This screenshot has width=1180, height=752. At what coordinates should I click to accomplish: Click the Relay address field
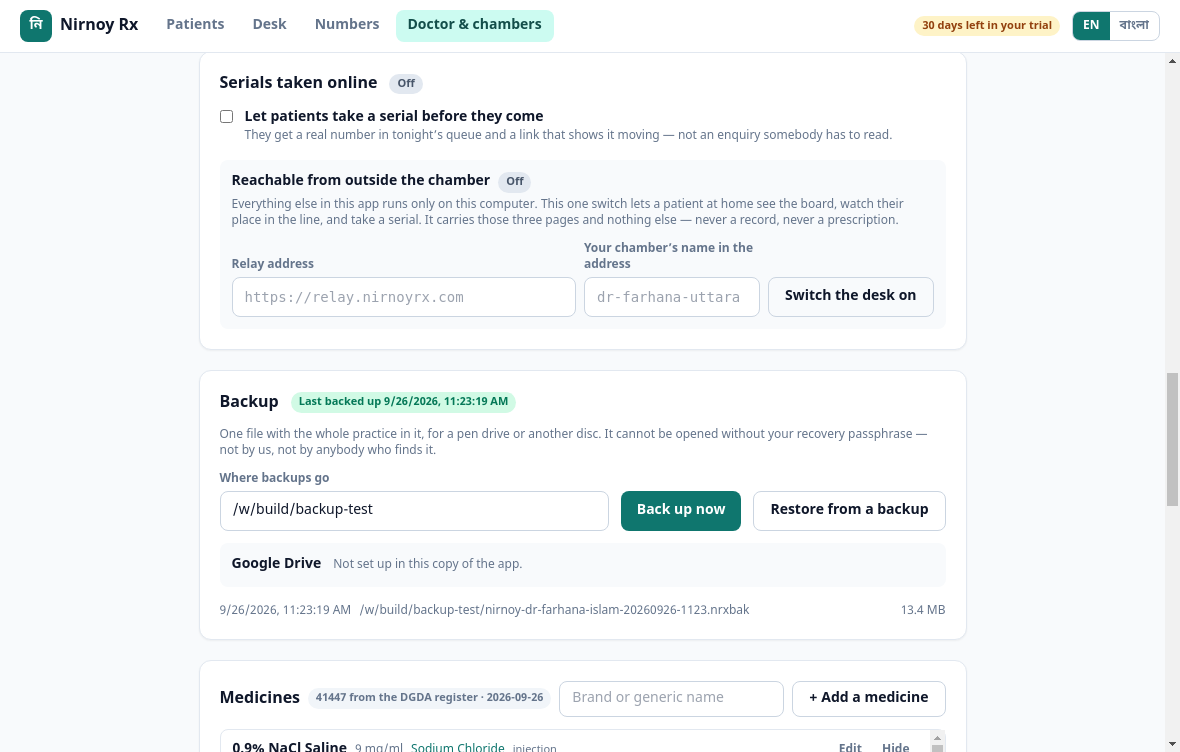click(x=403, y=297)
